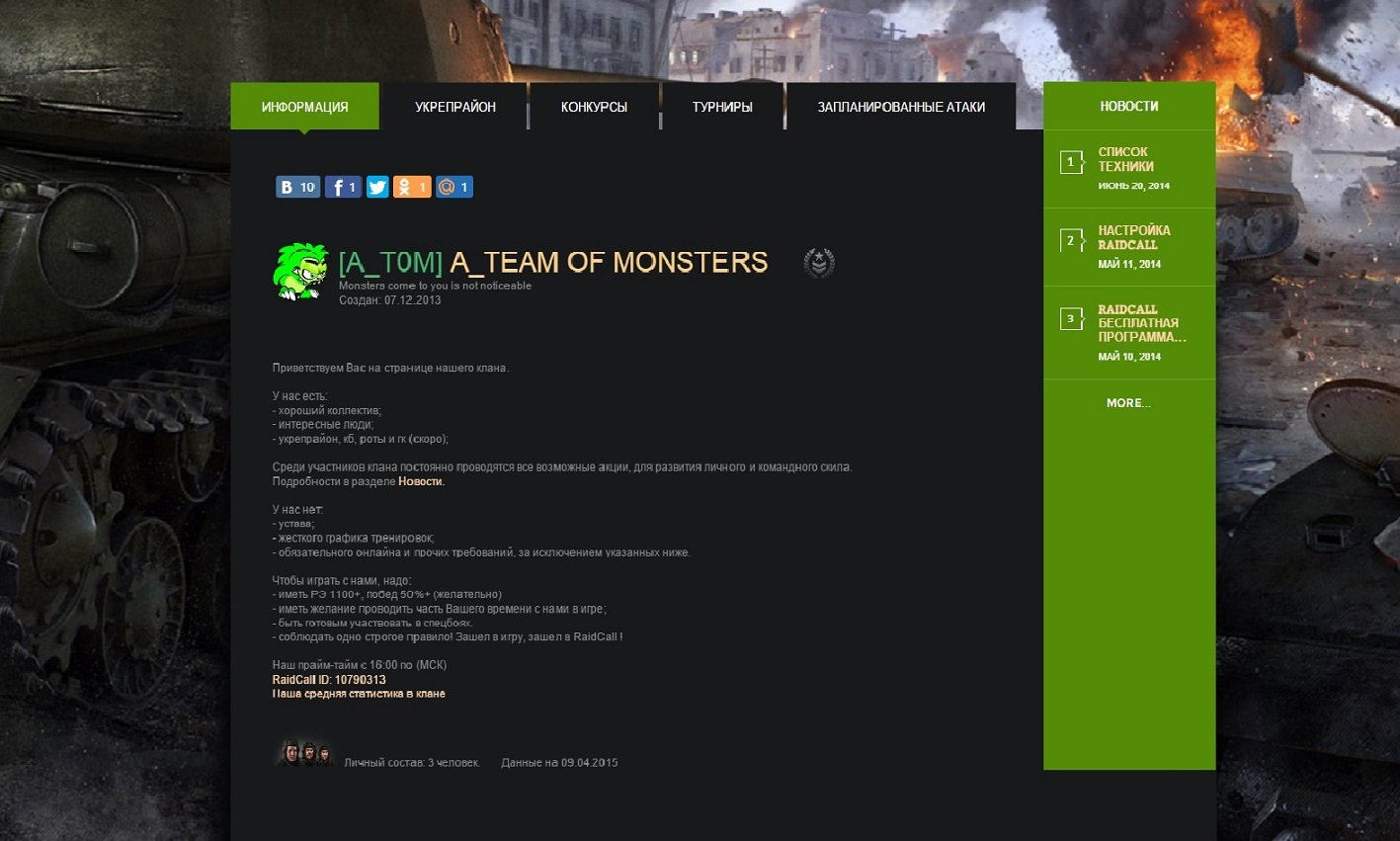Click the 'Приветствуем Вас на странице нашего клана.' line
Screen dimensions: 1400x841
391,368
